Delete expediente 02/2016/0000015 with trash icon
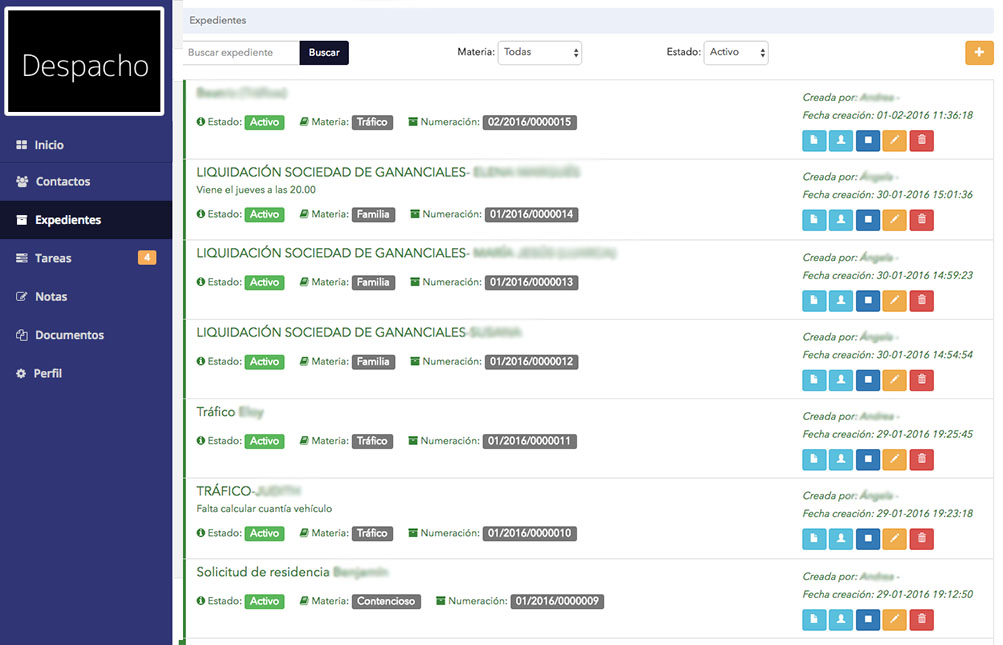Viewport: 1003px width, 645px height. (922, 141)
